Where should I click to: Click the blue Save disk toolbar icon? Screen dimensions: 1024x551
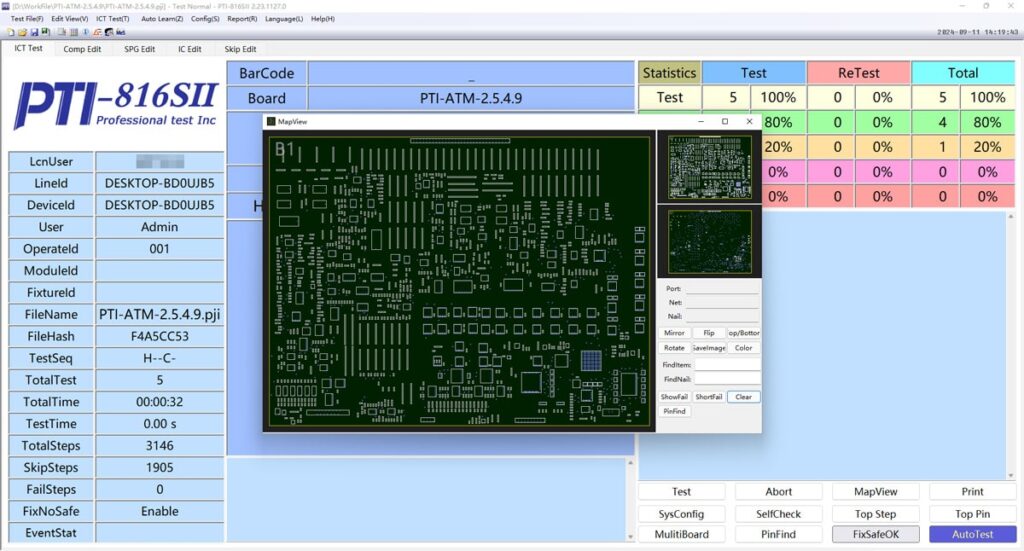[x=33, y=32]
